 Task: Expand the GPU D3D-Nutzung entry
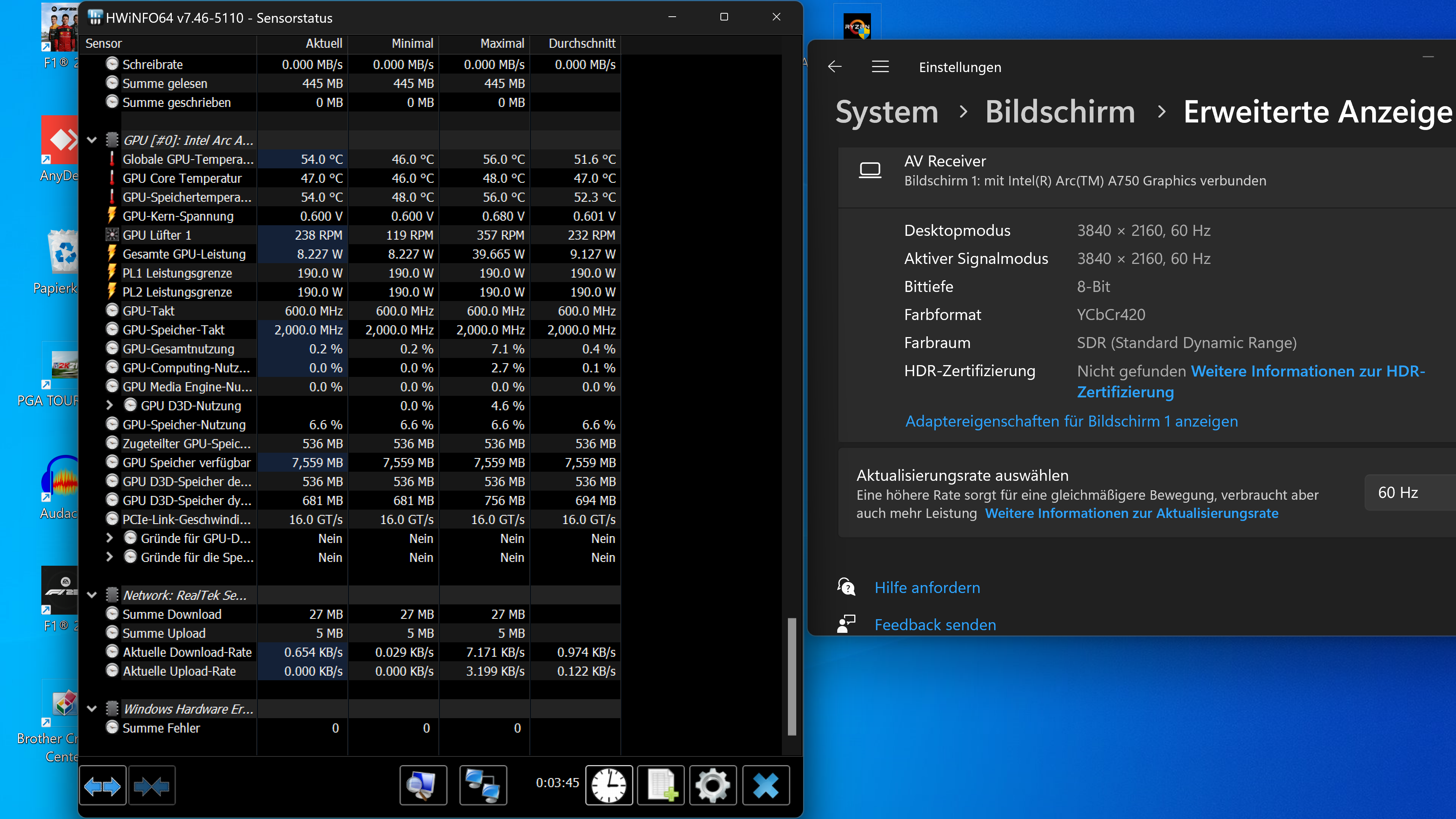coord(110,405)
